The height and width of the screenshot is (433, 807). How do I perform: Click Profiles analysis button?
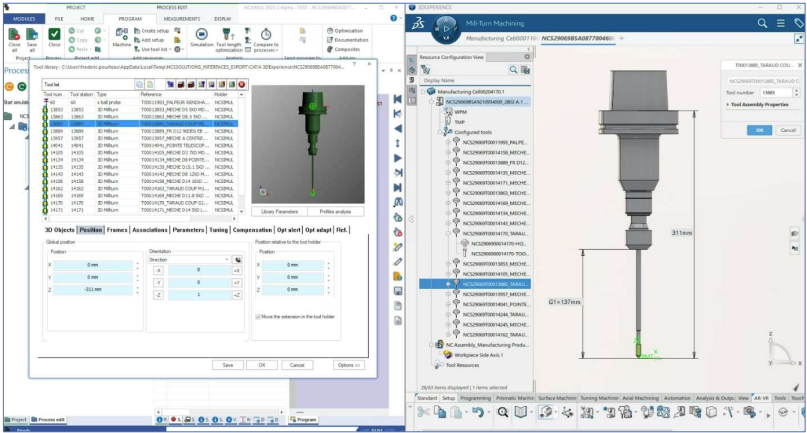click(335, 212)
